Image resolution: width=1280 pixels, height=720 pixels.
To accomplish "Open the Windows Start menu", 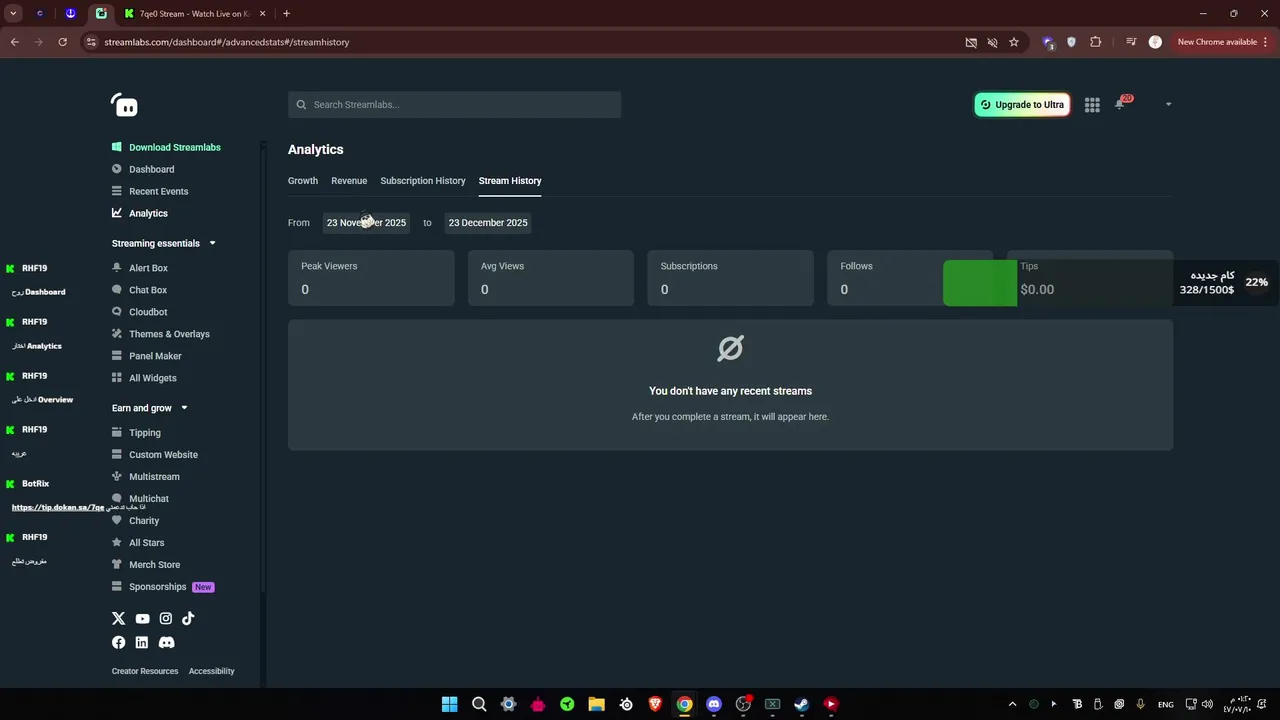I will pyautogui.click(x=450, y=704).
